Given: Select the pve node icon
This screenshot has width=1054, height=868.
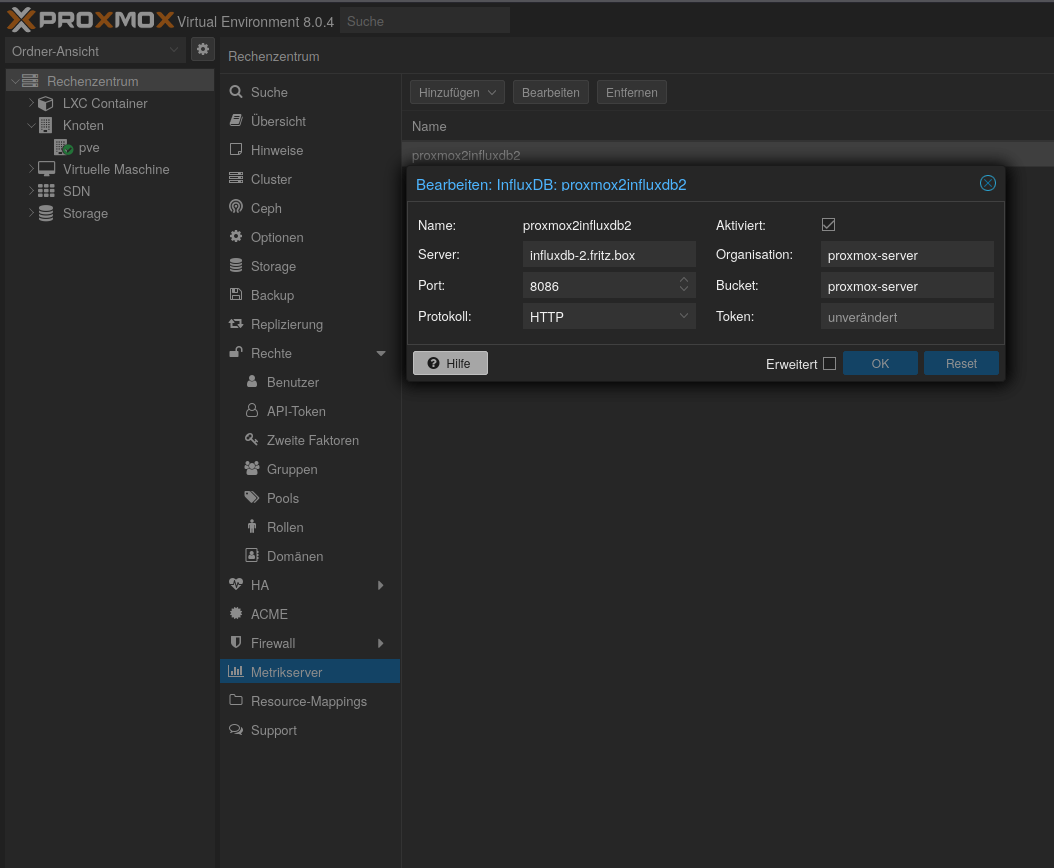Looking at the screenshot, I should 63,147.
